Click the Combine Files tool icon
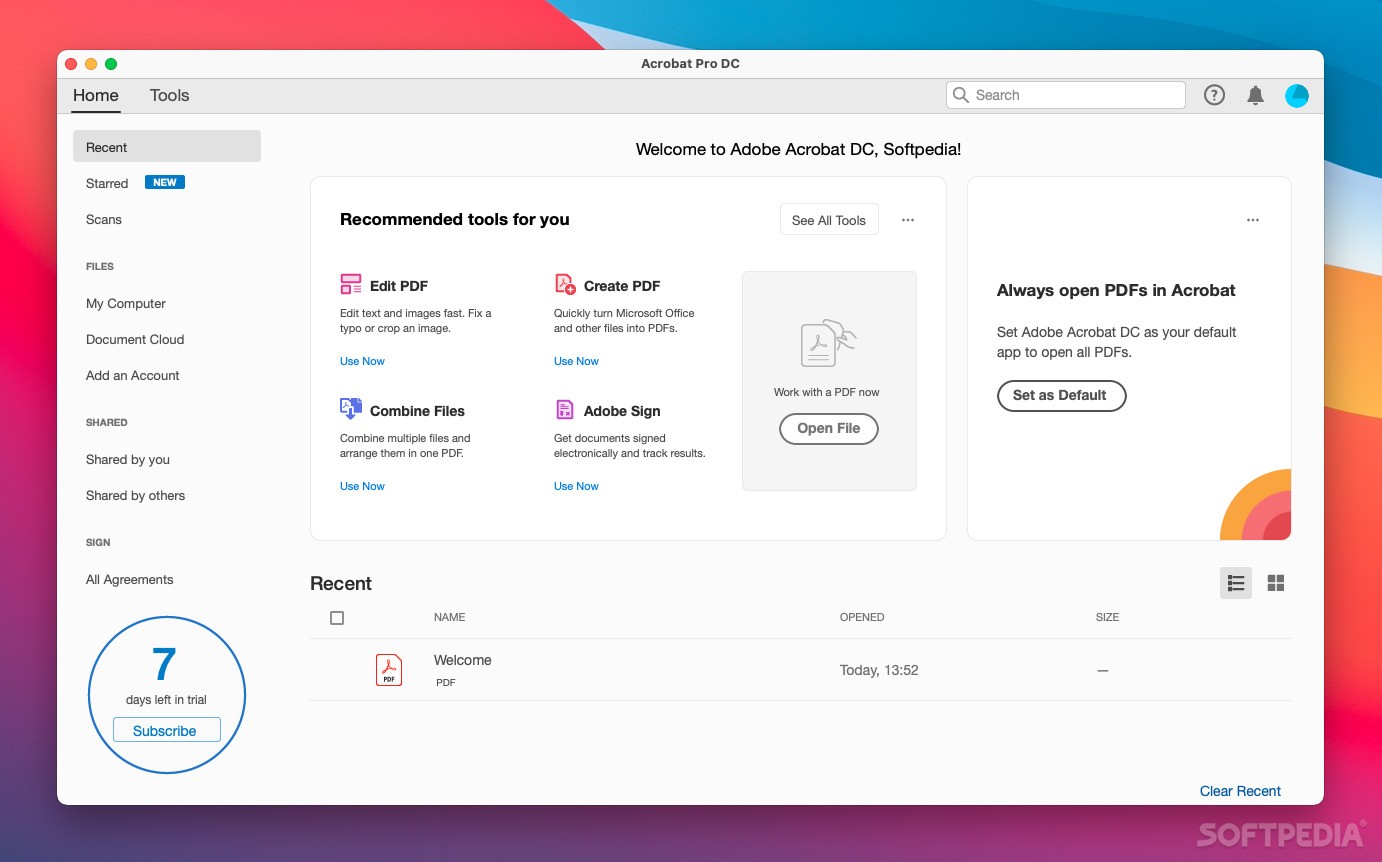Image resolution: width=1382 pixels, height=862 pixels. 351,409
